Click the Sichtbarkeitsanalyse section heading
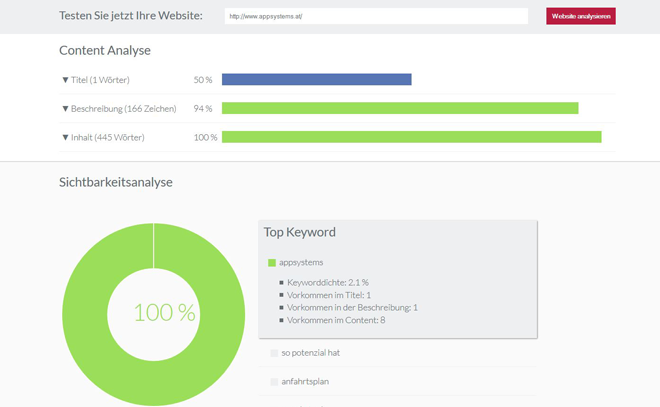The image size is (660, 407). [116, 182]
